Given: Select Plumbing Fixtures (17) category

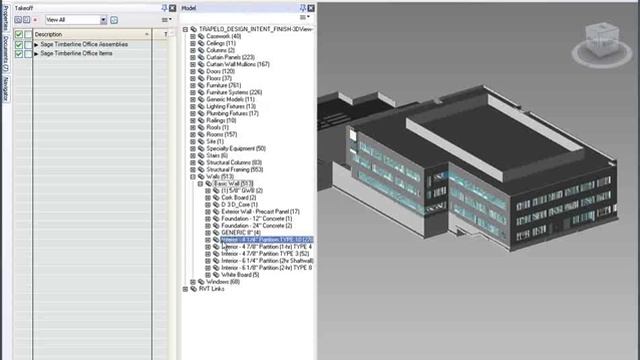Looking at the screenshot, I should click(232, 113).
